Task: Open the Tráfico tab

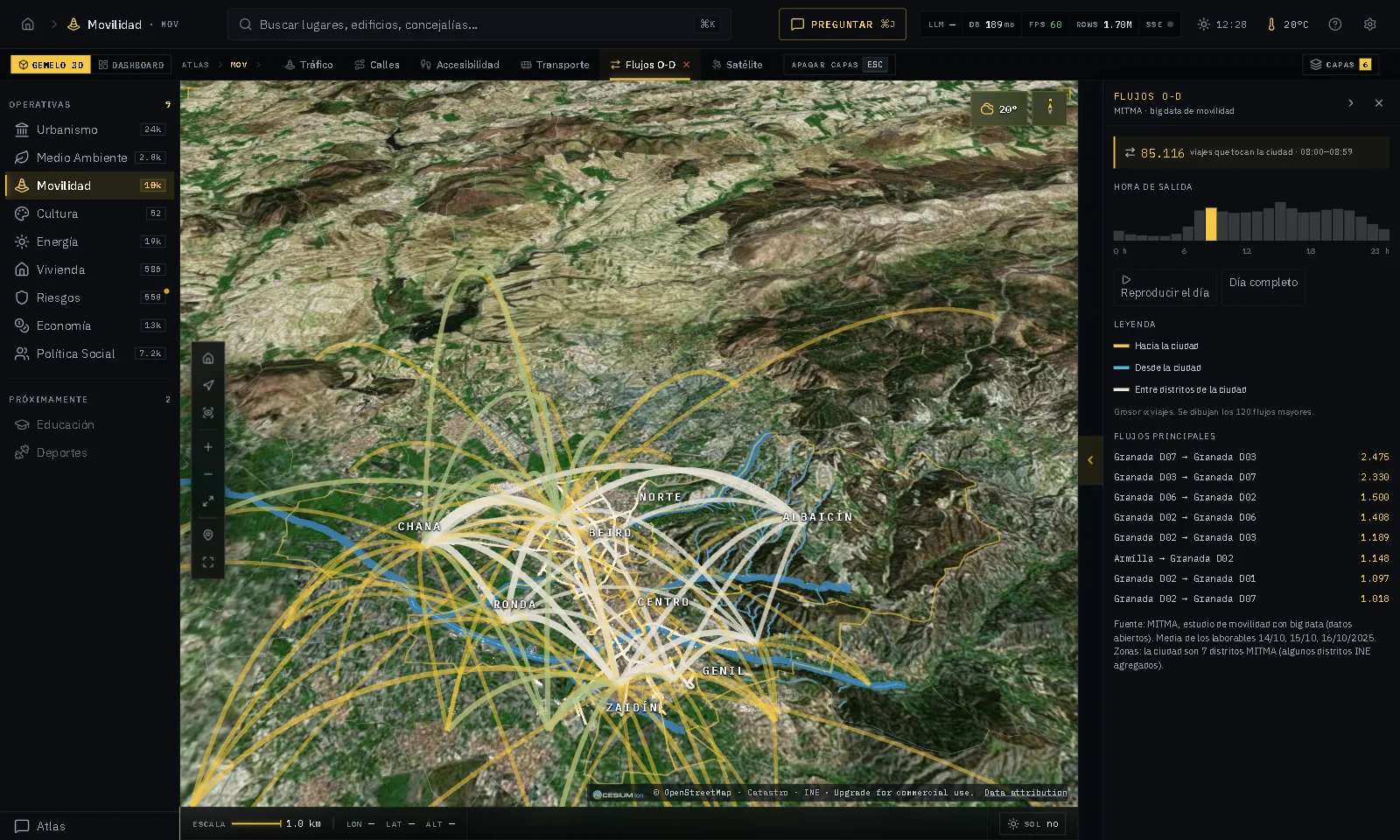Action: tap(309, 65)
